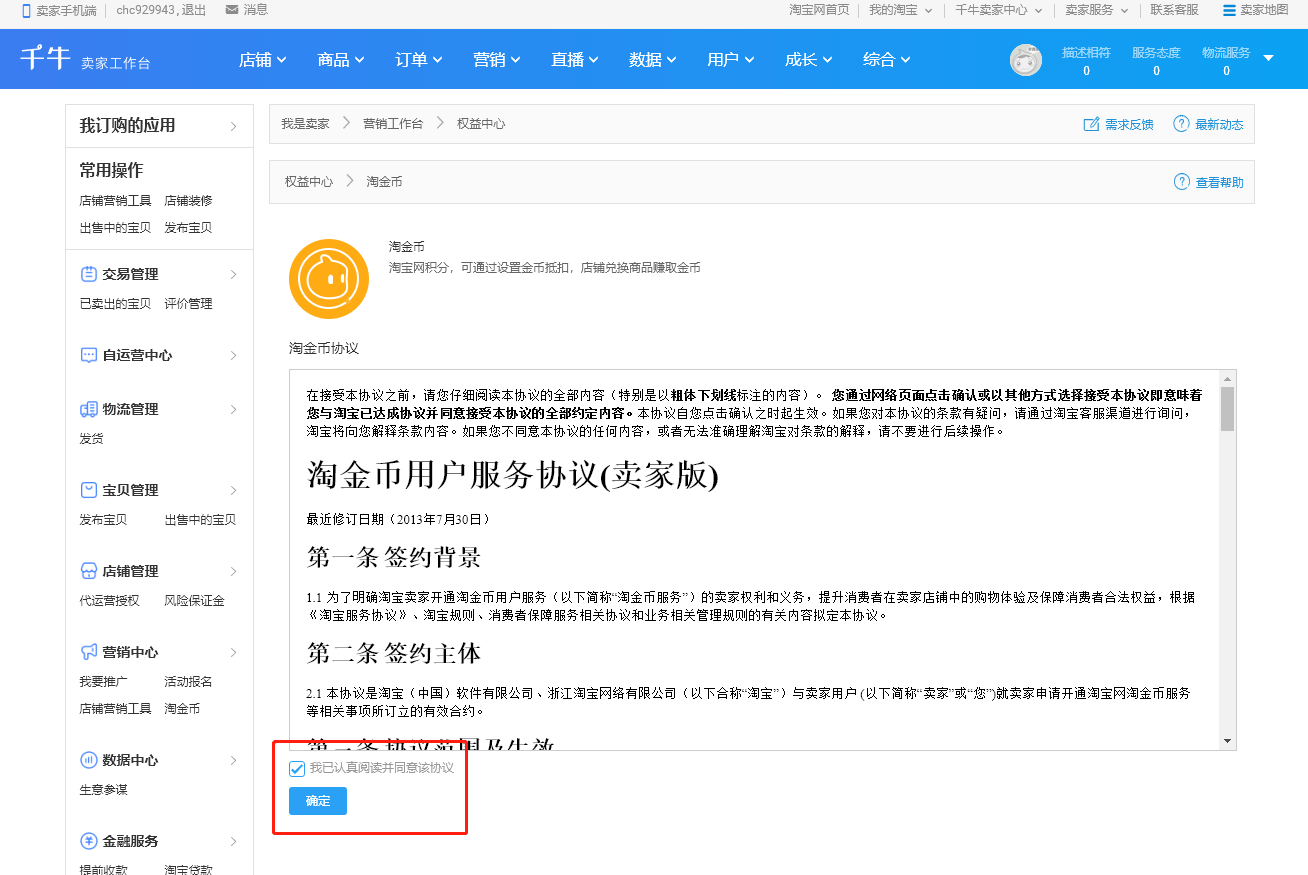
Task: Click the 描述相符 score indicator
Action: click(x=1086, y=61)
